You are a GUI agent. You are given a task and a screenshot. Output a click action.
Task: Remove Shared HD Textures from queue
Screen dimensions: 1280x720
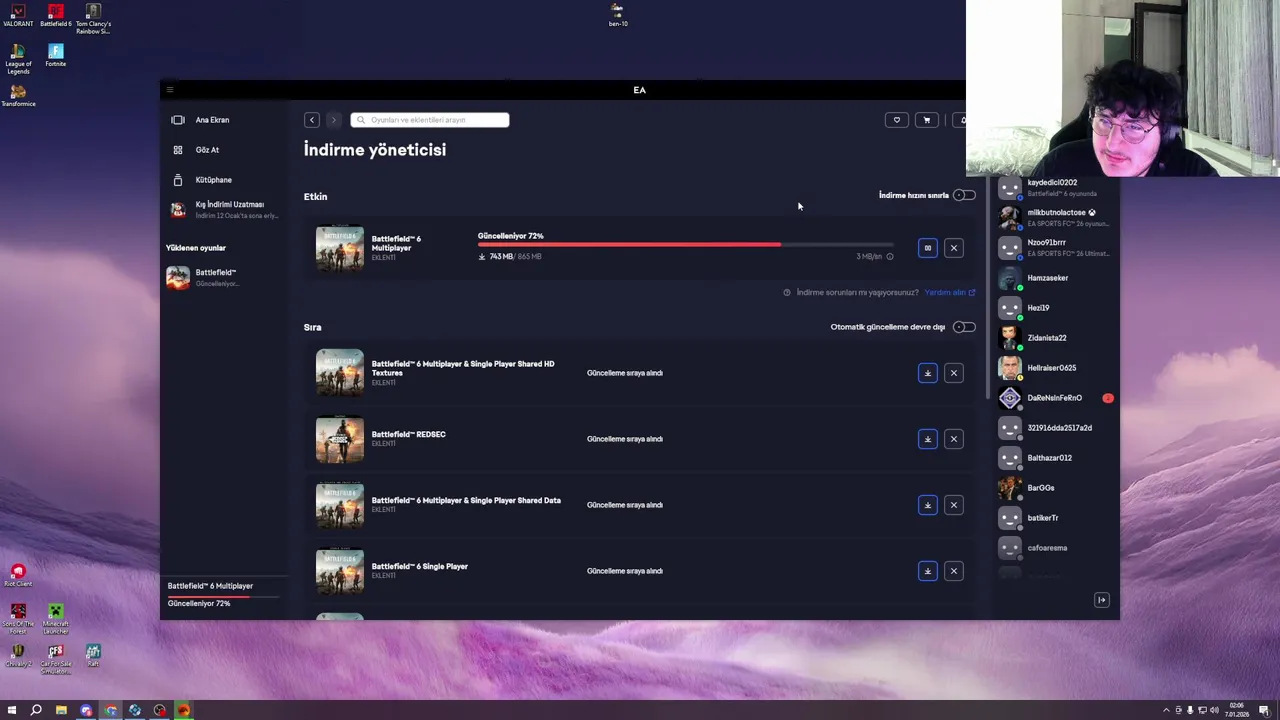(x=954, y=373)
